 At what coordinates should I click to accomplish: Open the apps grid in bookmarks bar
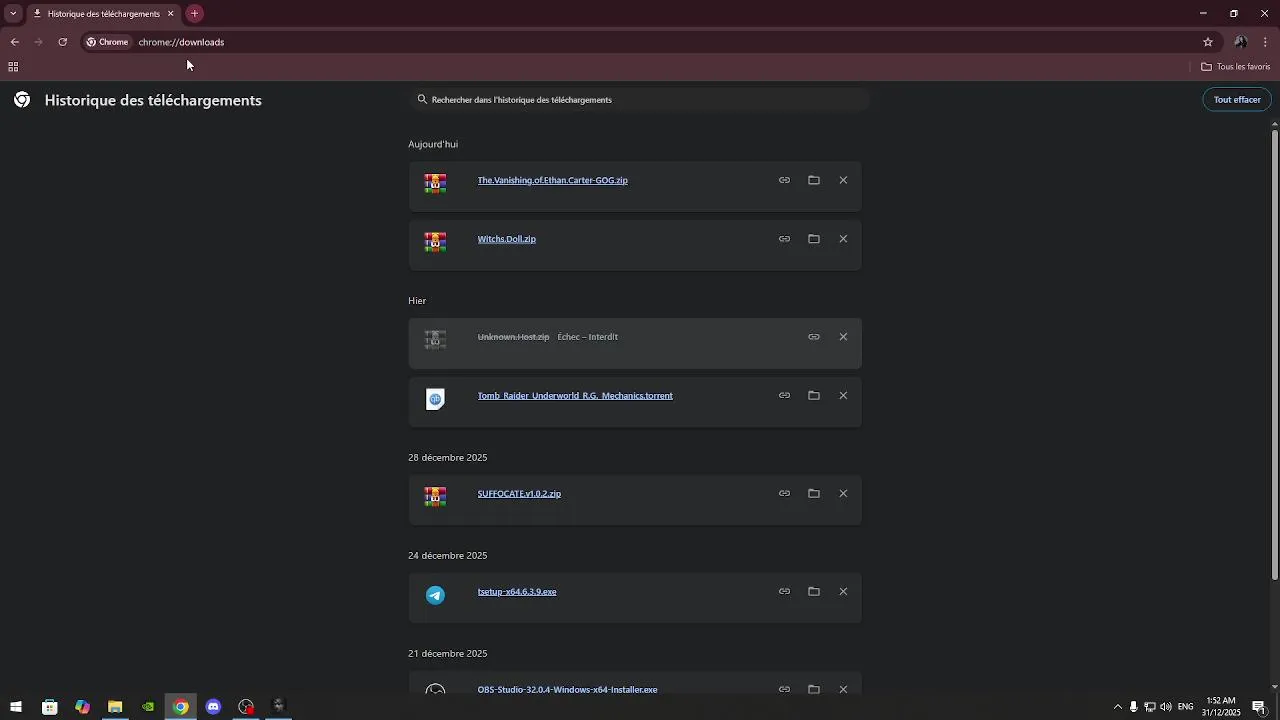coord(13,67)
